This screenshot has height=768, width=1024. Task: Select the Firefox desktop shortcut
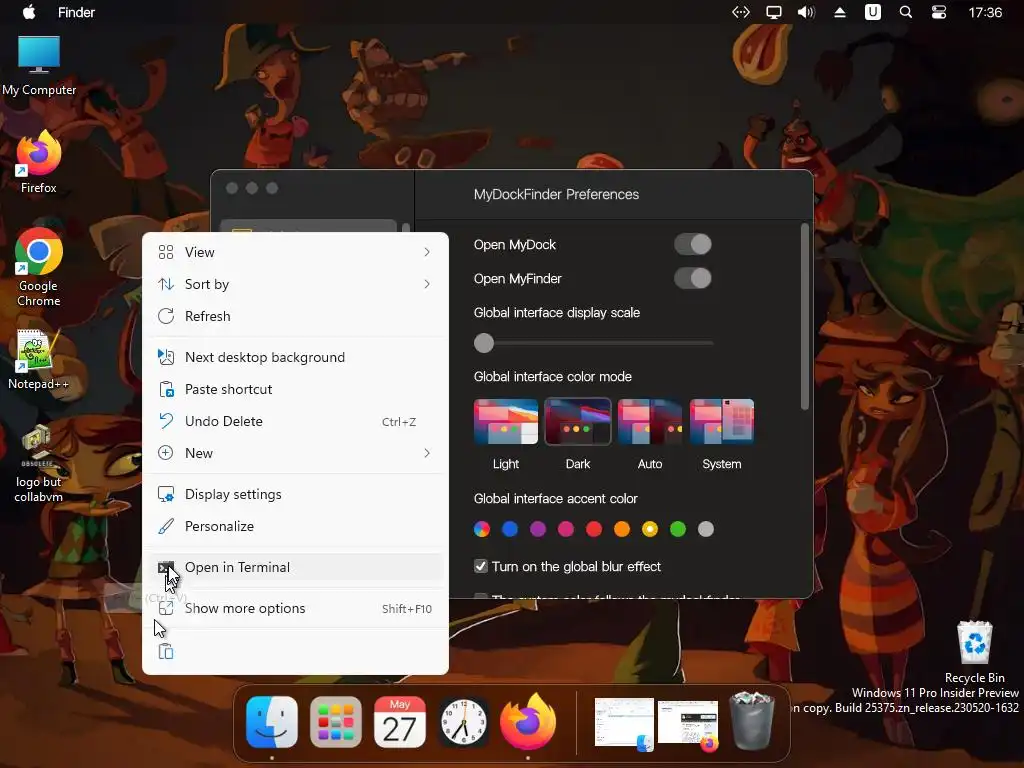(39, 161)
